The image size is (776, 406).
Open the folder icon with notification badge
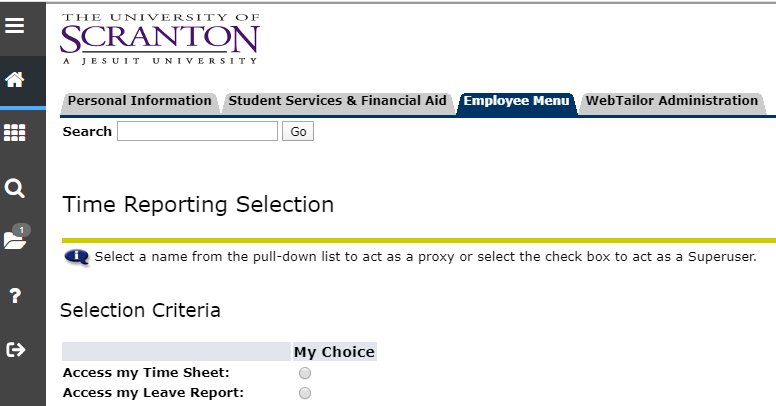tap(15, 239)
